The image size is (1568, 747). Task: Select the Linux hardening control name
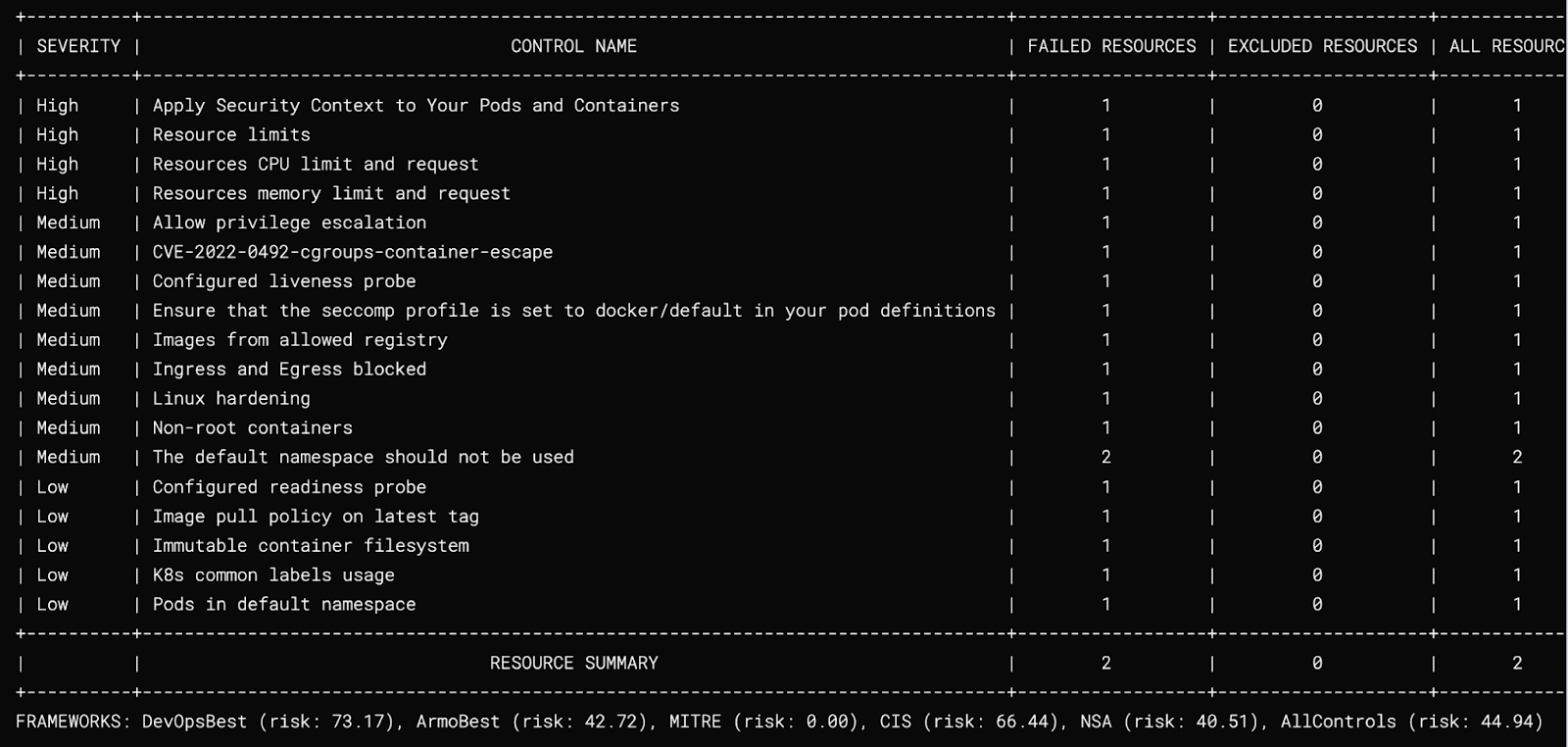tap(231, 398)
